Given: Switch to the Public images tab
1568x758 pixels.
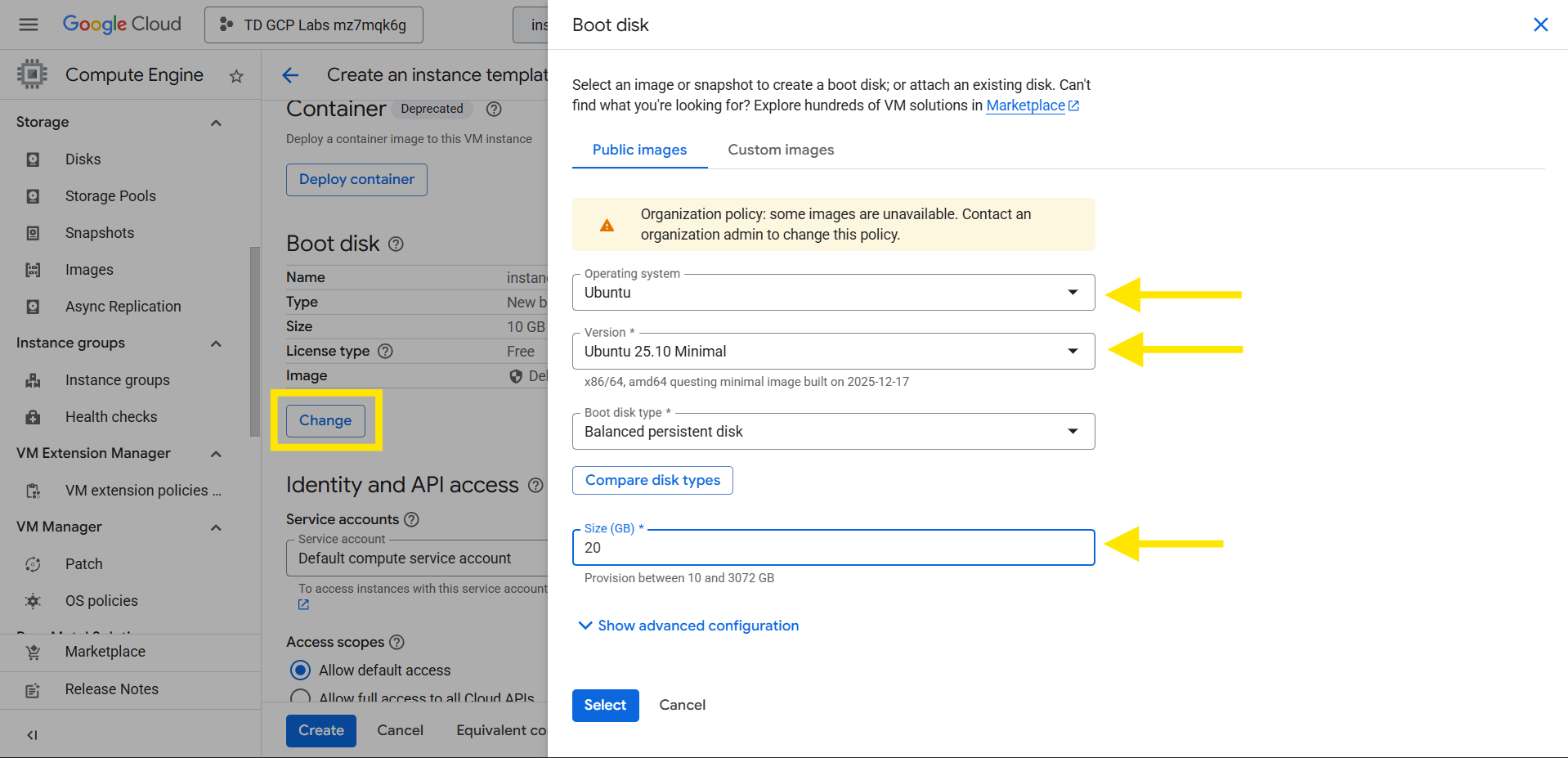Looking at the screenshot, I should click(639, 150).
